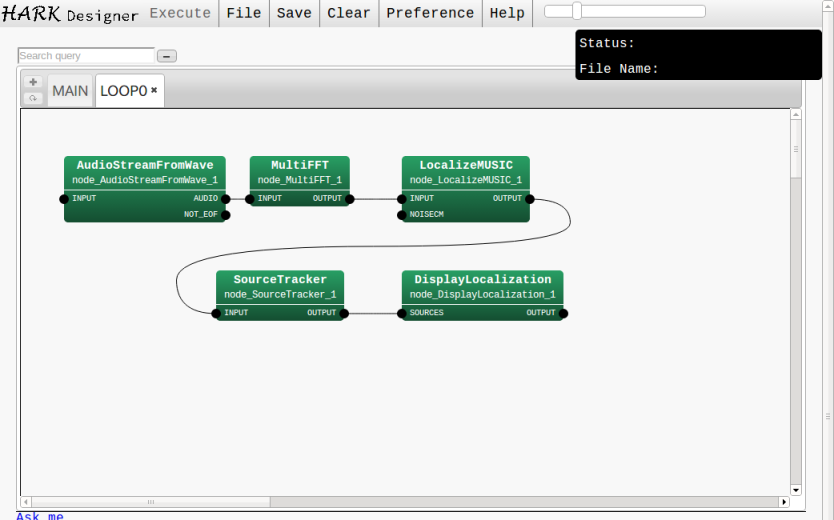
Task: Click the canvas vertical scrollbar down arrow
Action: (796, 489)
